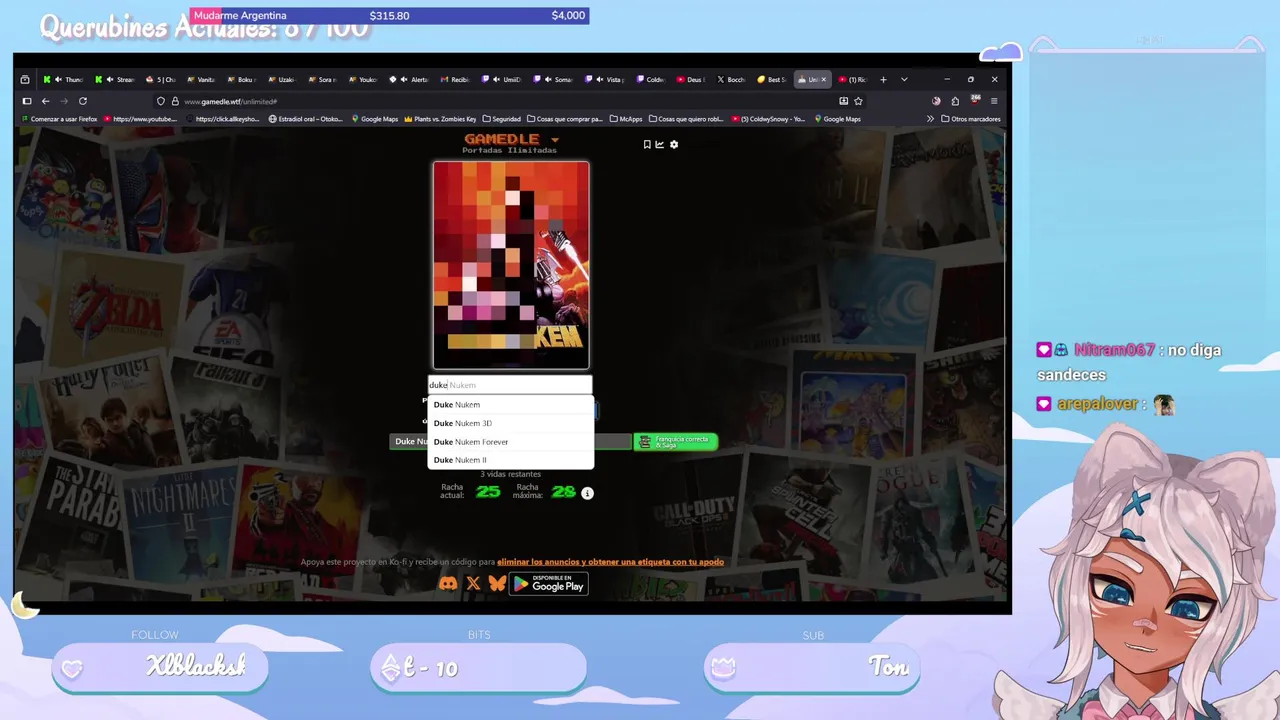Follow the "eliminar los anuncios" Ko-fi link
The image size is (1280, 720).
point(610,562)
